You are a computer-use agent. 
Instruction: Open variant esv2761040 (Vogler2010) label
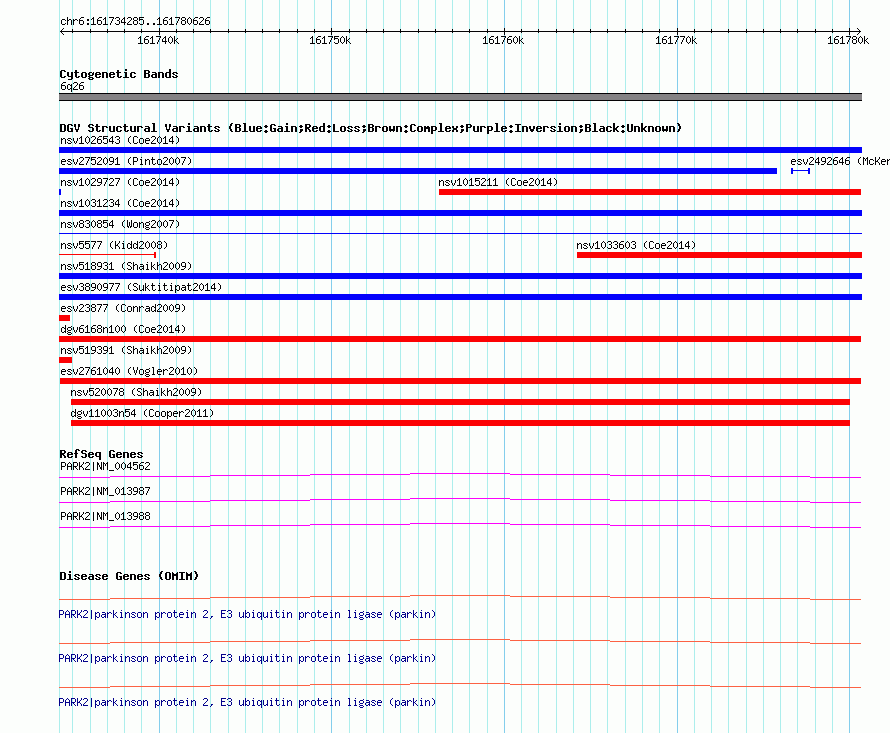[x=129, y=371]
